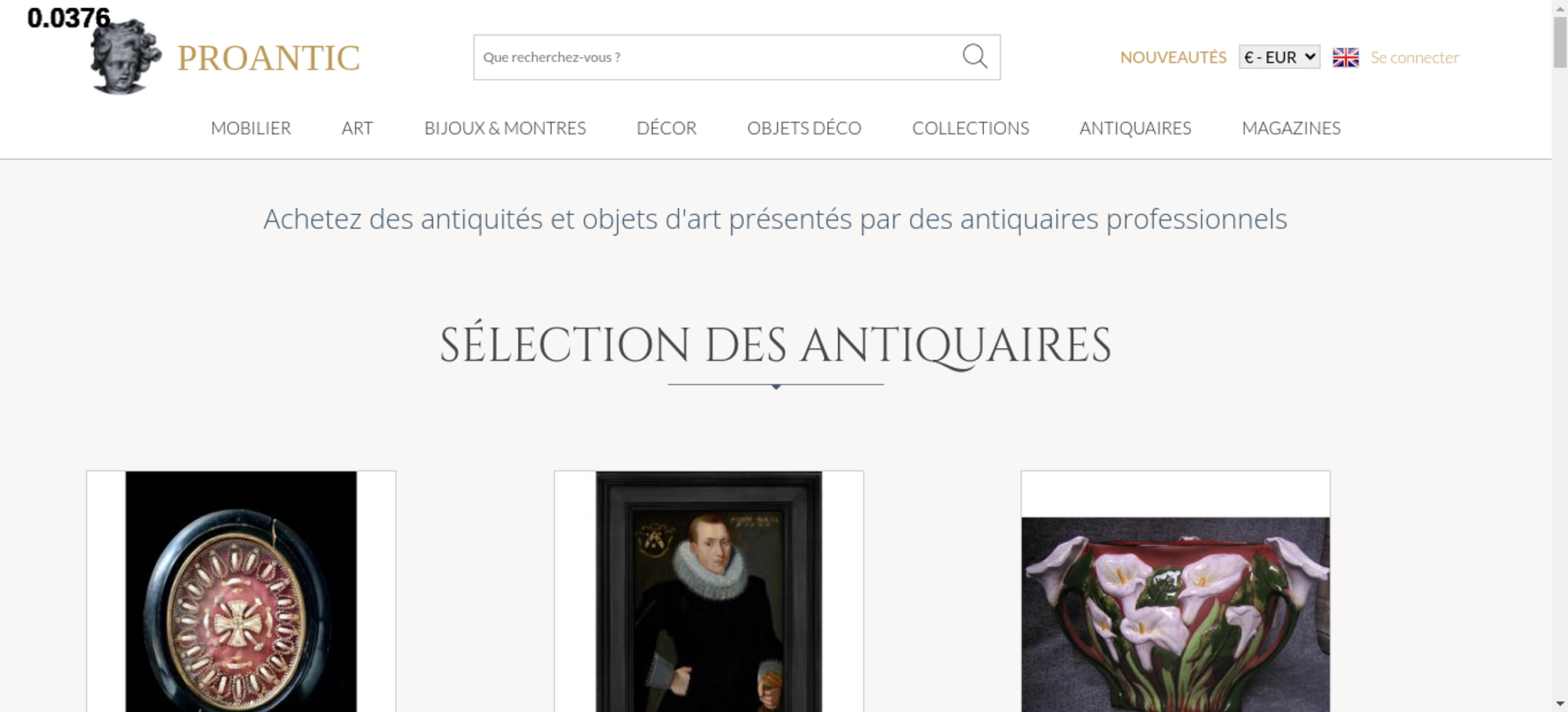The image size is (1568, 712).
Task: Open the oval reliquary medallion thumbnail
Action: (241, 591)
